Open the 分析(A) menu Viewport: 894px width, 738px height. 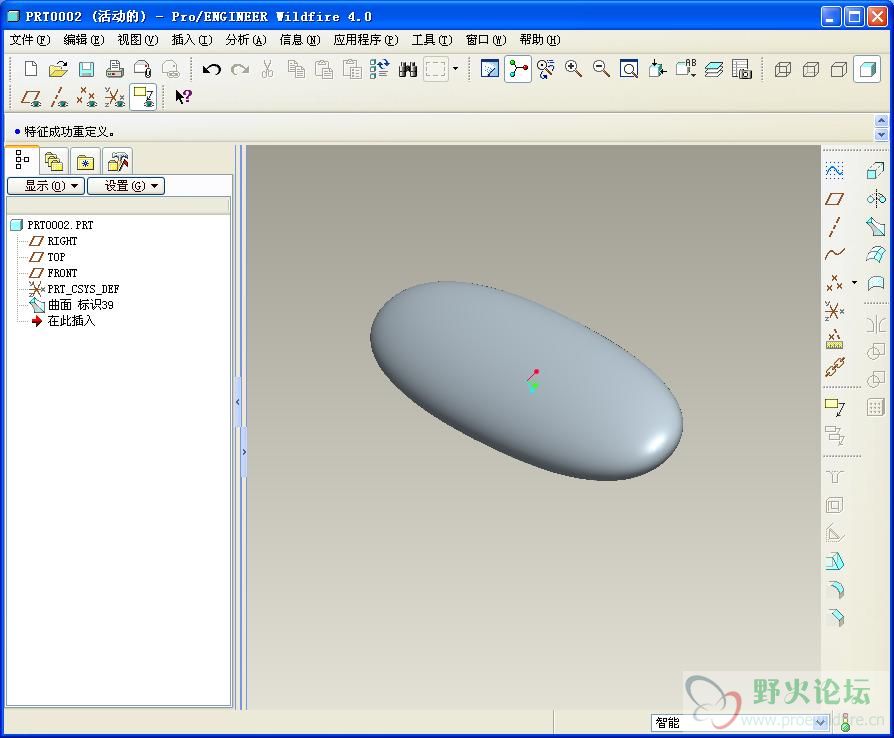coord(246,40)
